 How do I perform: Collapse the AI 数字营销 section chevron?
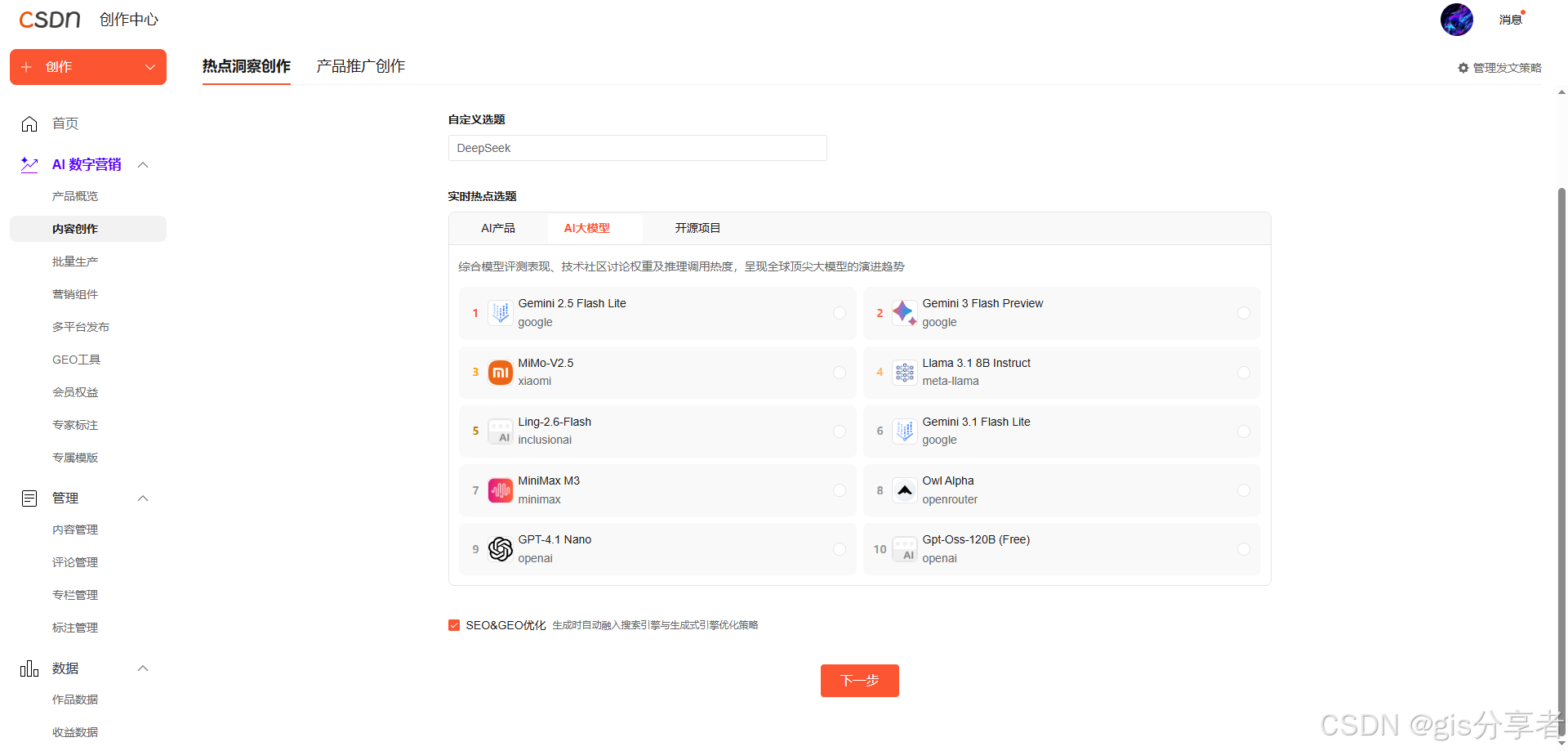click(x=143, y=165)
